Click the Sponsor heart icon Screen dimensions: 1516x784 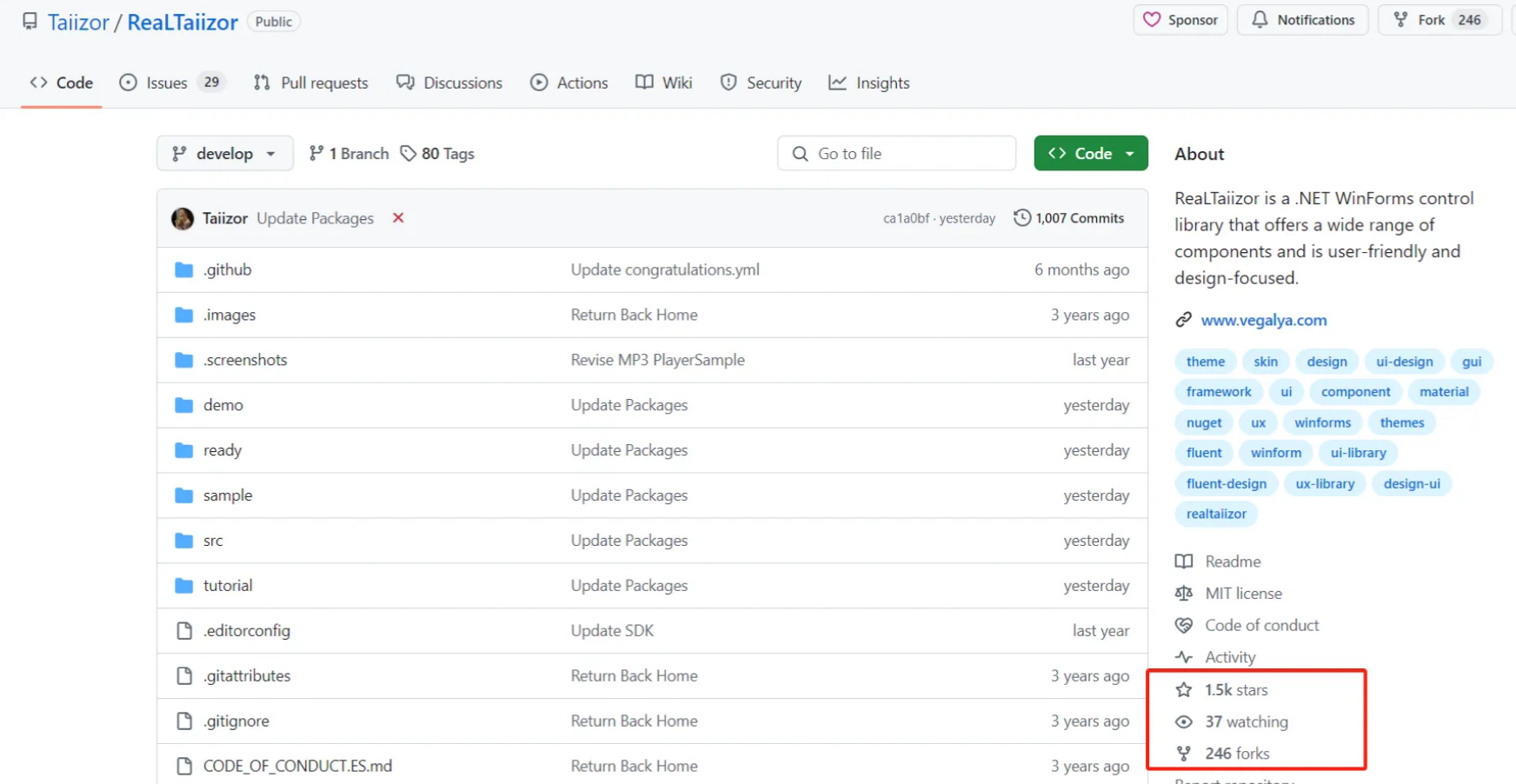pos(1152,20)
